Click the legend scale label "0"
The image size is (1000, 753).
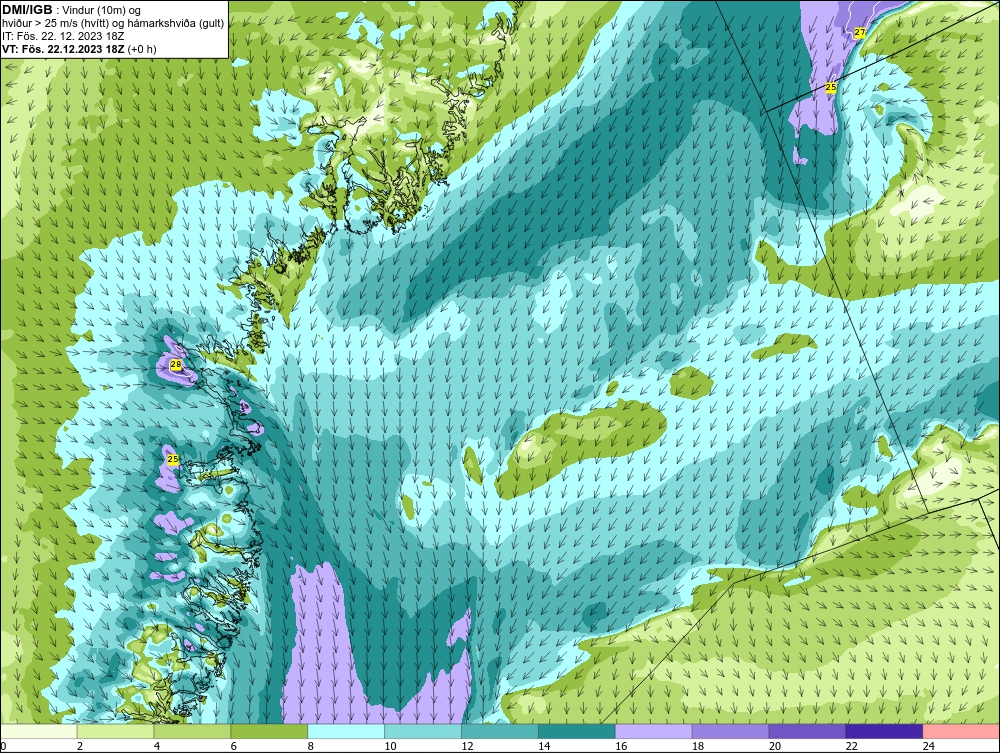(3, 746)
